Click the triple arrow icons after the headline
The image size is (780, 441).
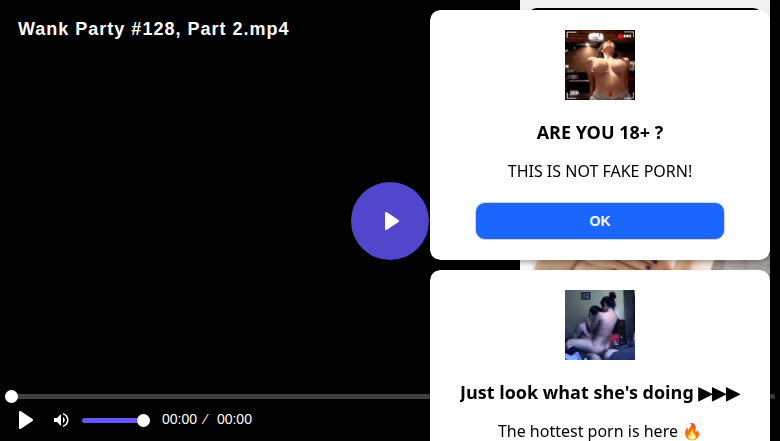pyautogui.click(x=719, y=393)
